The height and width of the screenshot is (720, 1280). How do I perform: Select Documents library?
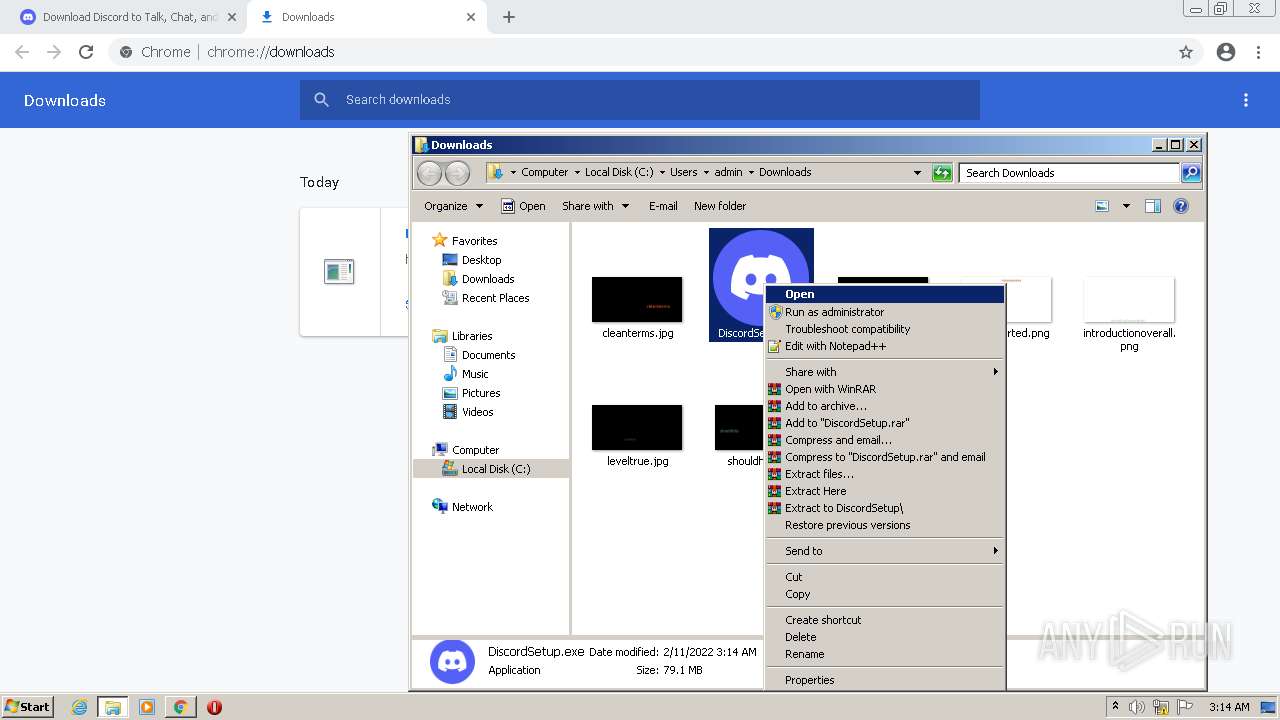488,355
